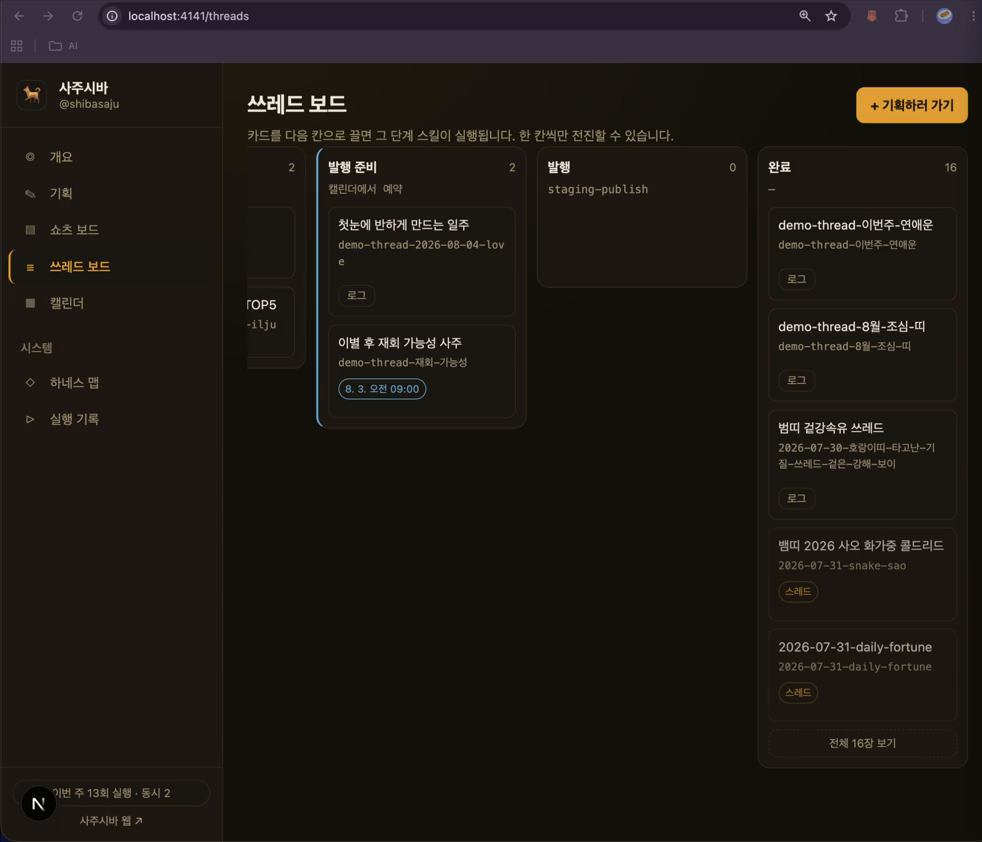Open the 사주시바 웹 external link

(x=111, y=821)
